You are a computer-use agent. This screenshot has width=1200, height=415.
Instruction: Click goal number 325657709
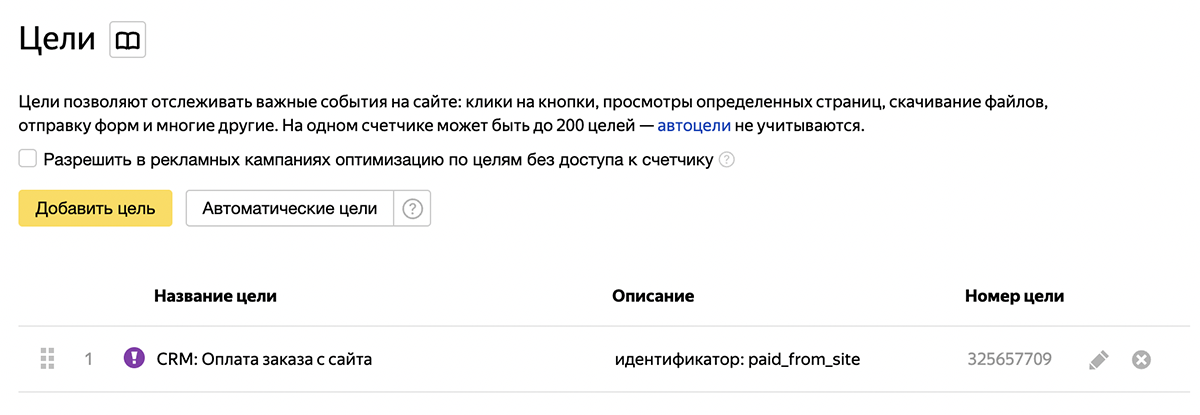1009,358
